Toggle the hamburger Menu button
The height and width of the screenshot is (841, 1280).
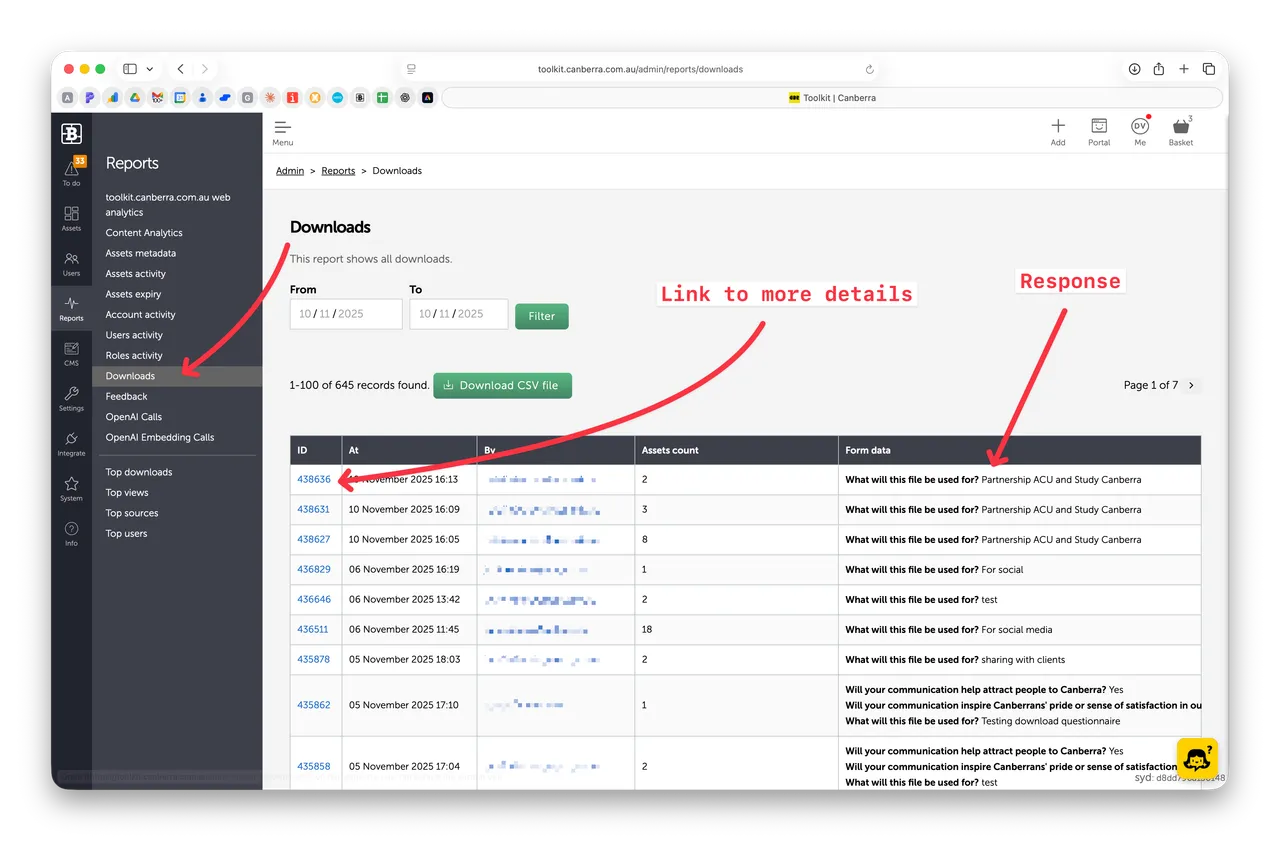tap(283, 132)
